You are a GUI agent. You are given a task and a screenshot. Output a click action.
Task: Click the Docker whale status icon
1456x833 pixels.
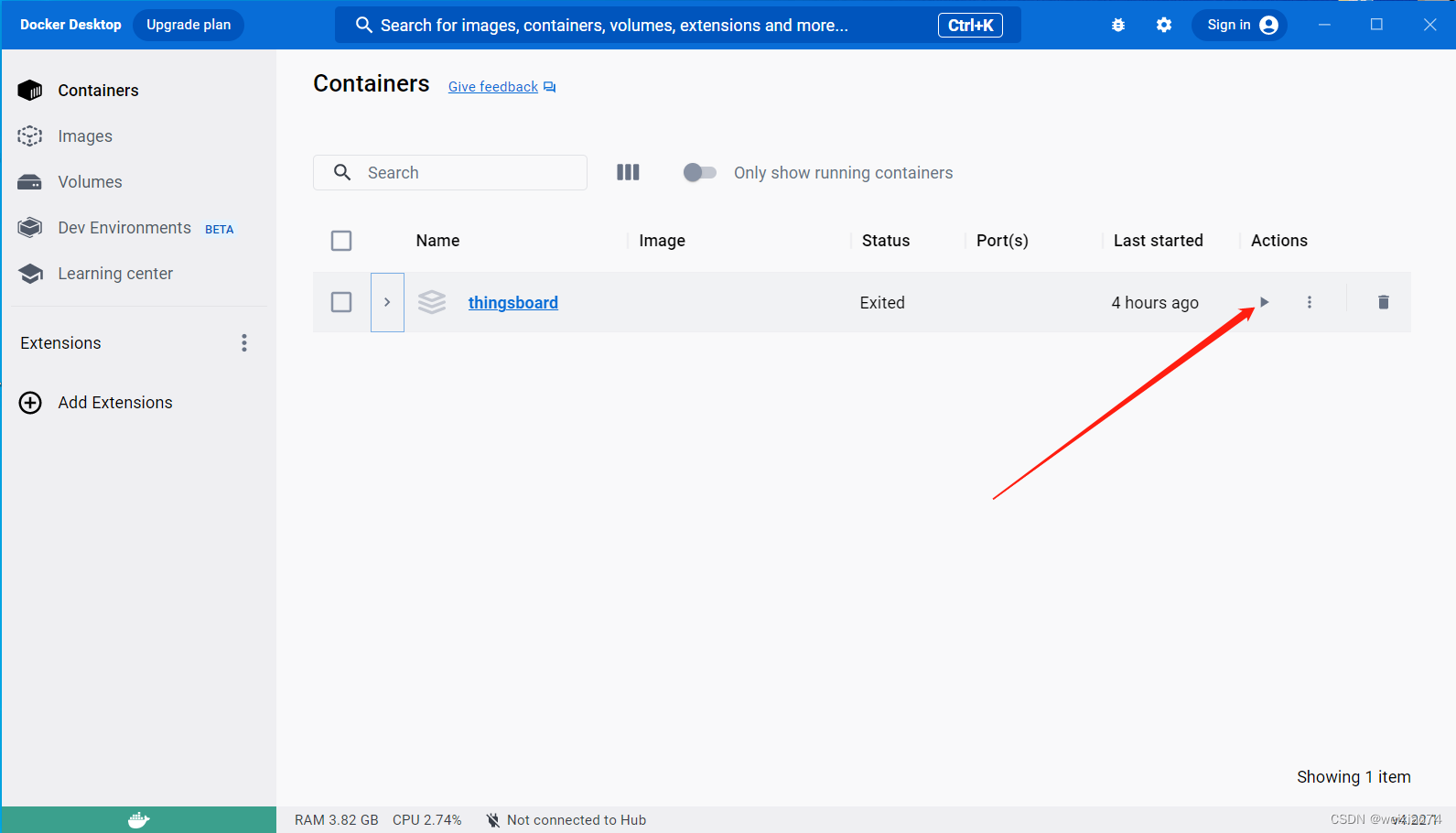coord(138,820)
